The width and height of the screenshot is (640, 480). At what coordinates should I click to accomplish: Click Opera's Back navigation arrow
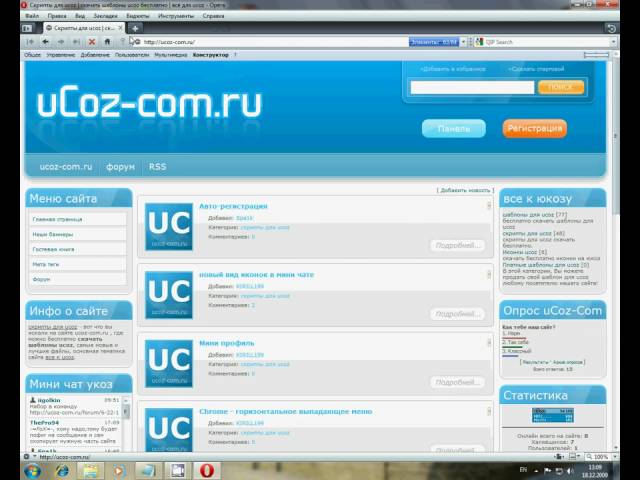coord(45,42)
